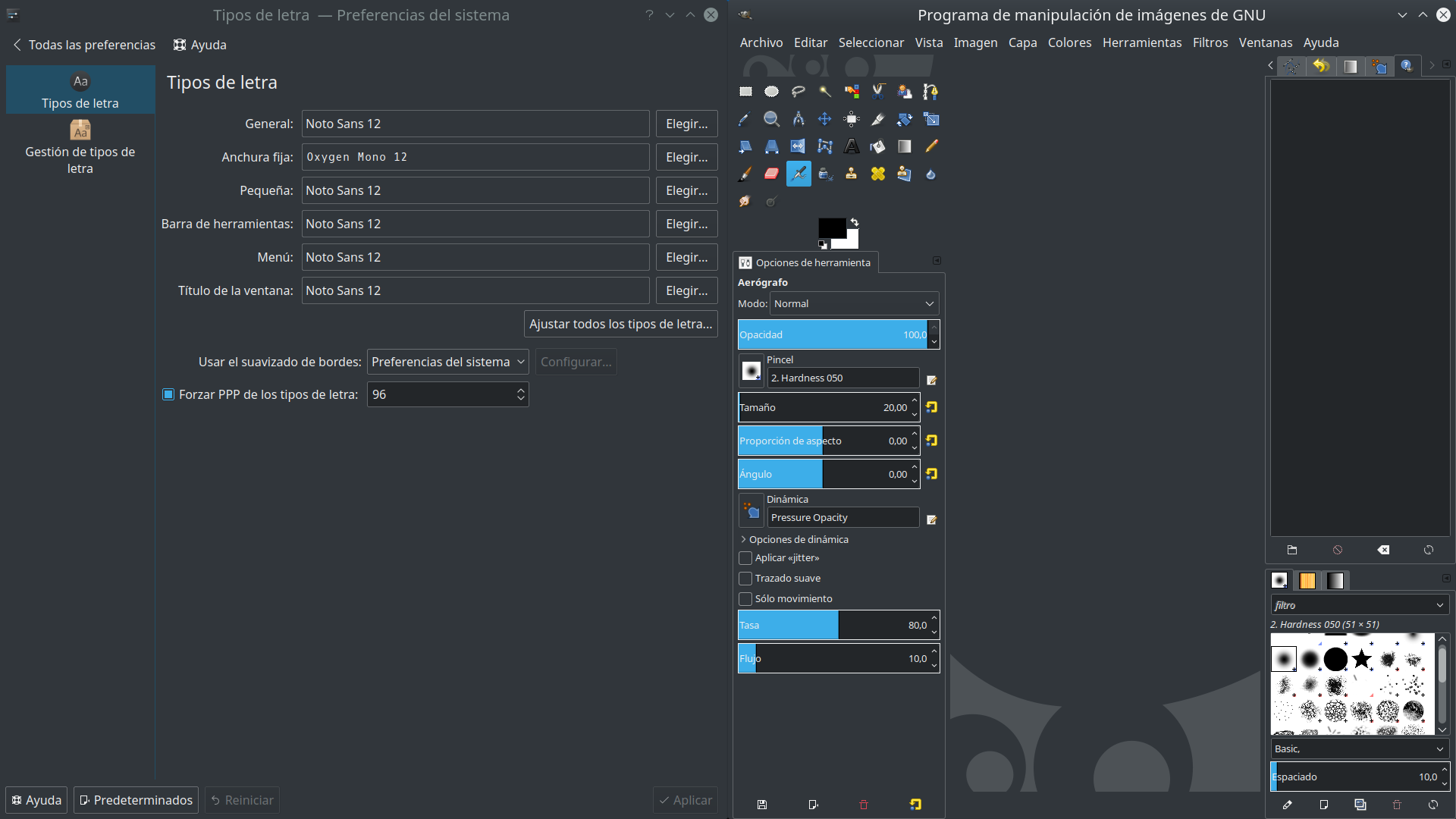
Task: Select the Heal tool bandage icon
Action: coord(878,174)
